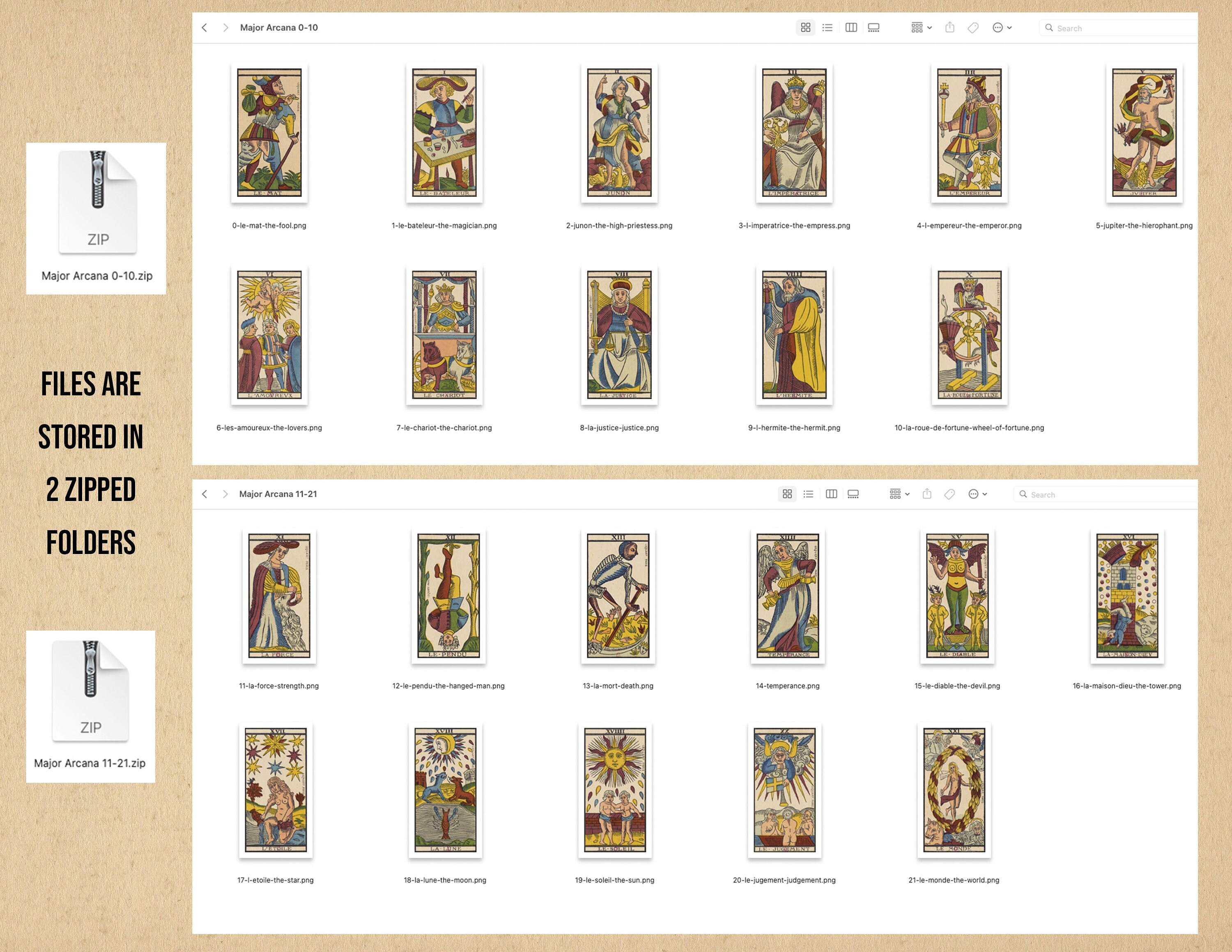The height and width of the screenshot is (952, 1232).
Task: Go forward in Major Arcana 11-21 window
Action: click(225, 494)
